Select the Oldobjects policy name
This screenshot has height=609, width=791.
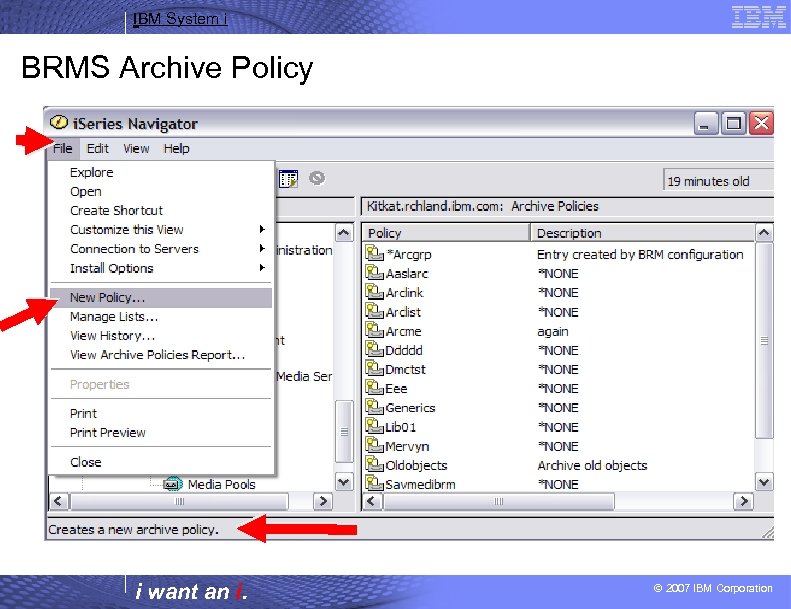[x=416, y=465]
